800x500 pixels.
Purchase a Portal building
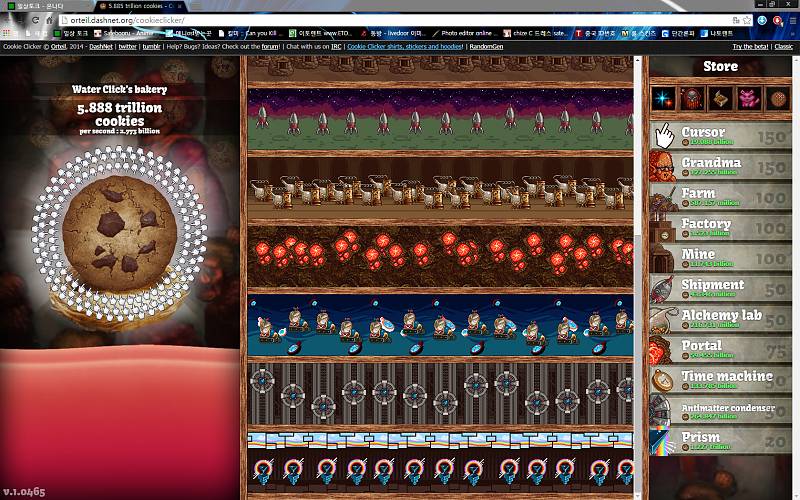(720, 350)
